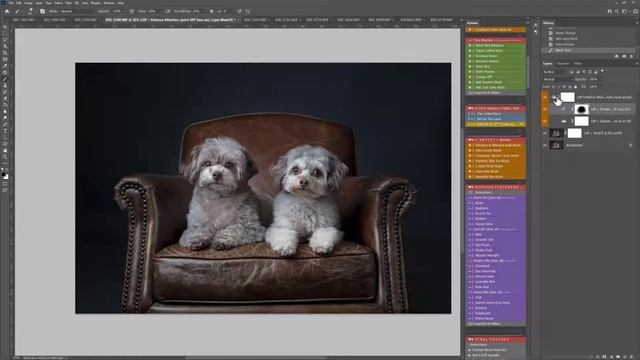Select the History panel tab
Image resolution: width=640 pixels, height=360 pixels.
[x=548, y=23]
